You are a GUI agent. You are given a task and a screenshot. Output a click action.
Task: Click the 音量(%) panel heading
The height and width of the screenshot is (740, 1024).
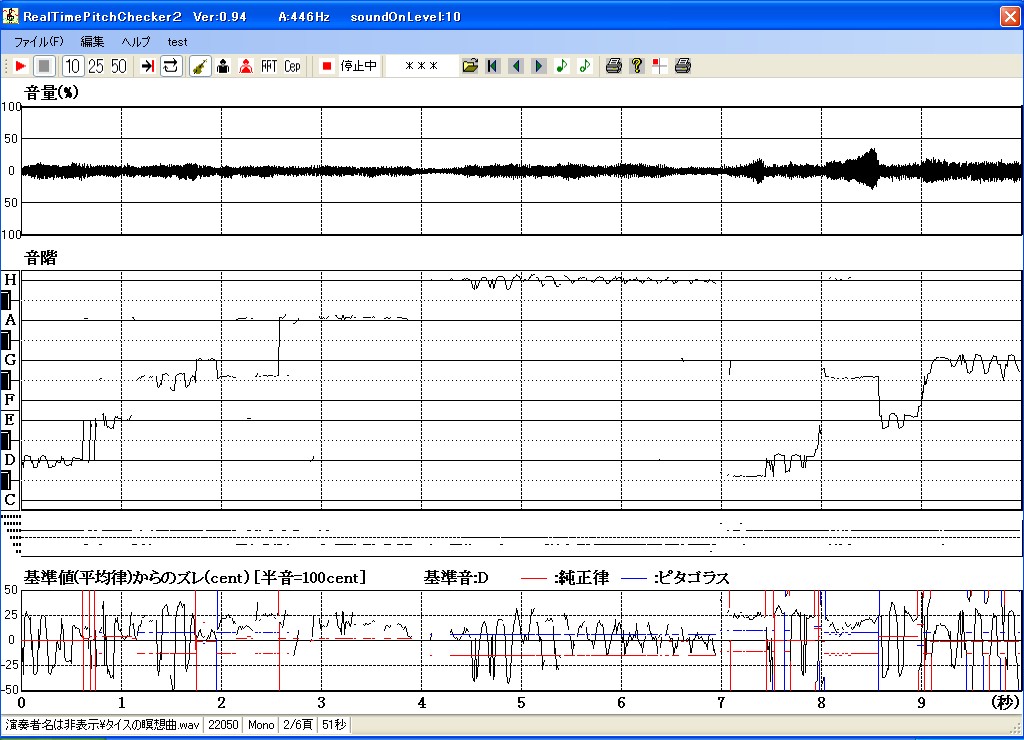coord(51,93)
